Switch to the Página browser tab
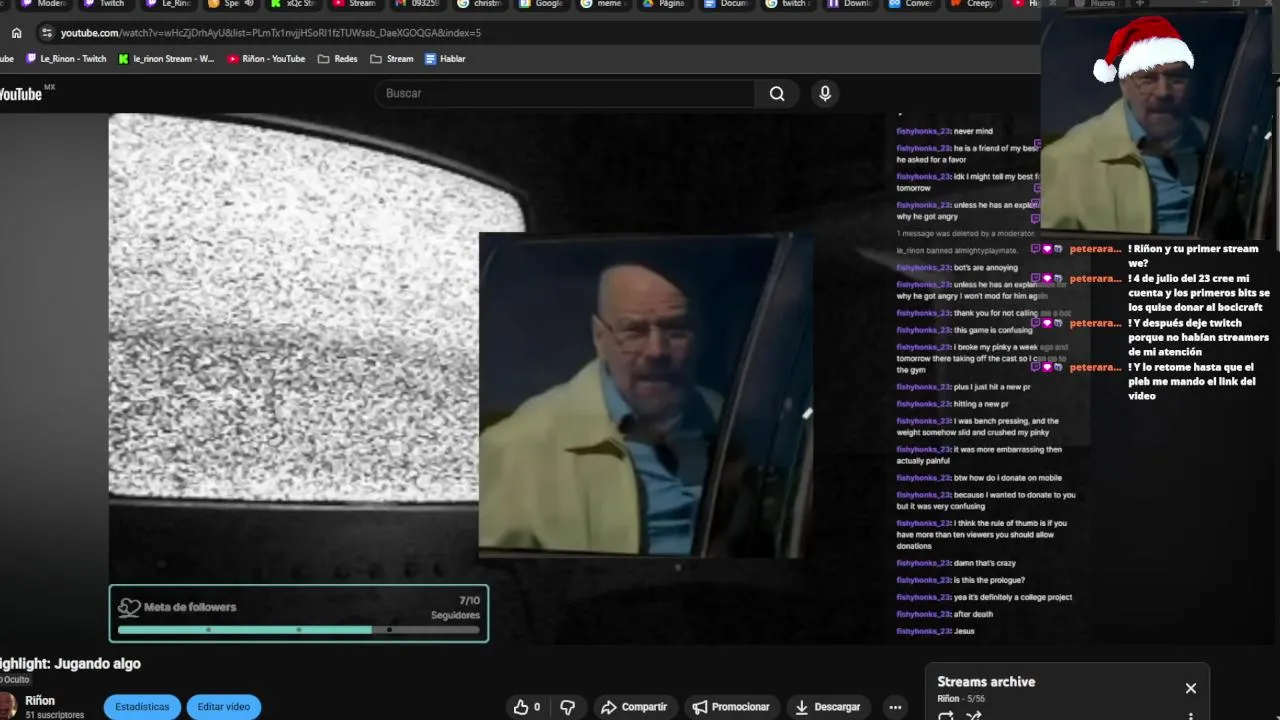 coord(665,4)
